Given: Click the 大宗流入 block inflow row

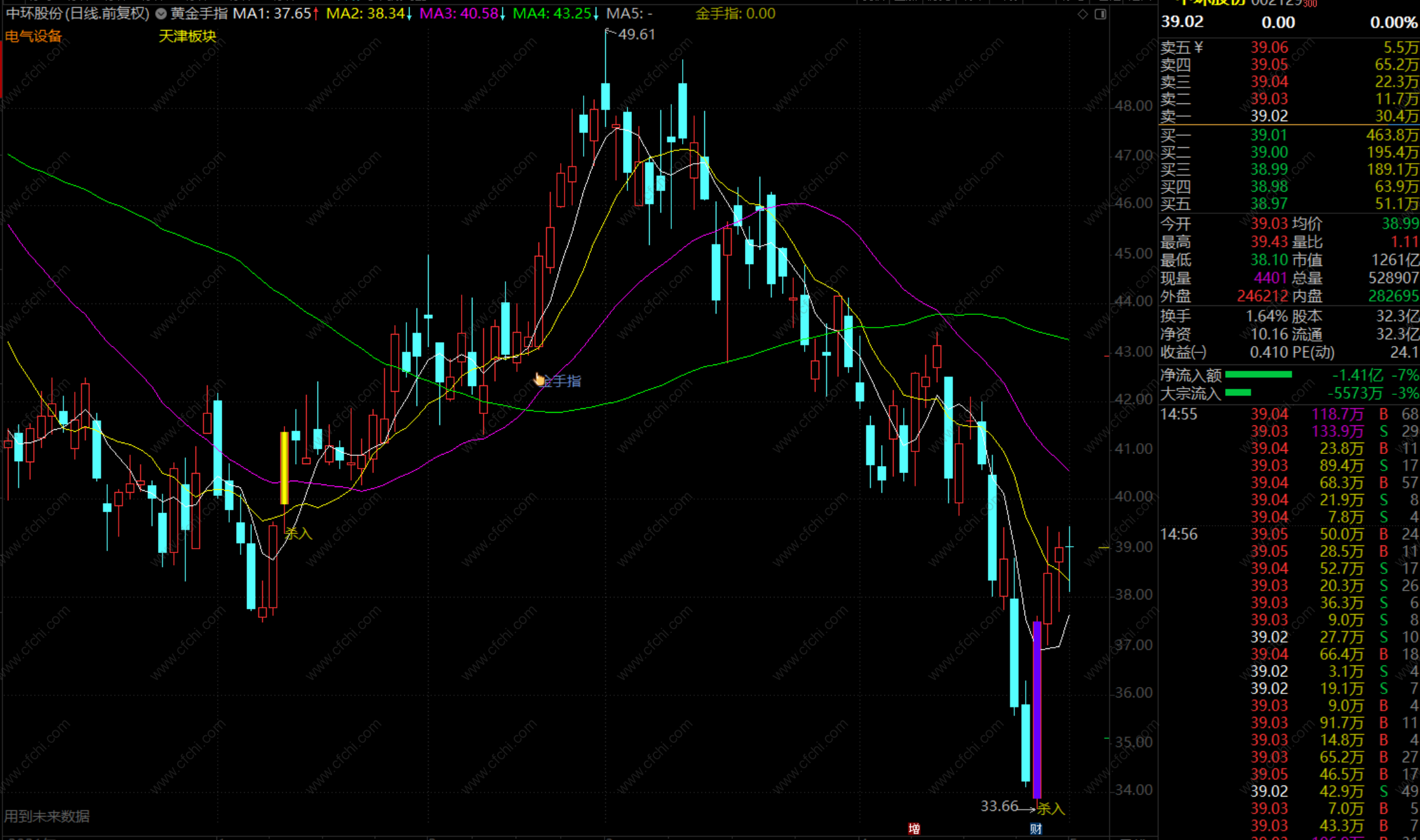Looking at the screenshot, I should coord(1190,394).
